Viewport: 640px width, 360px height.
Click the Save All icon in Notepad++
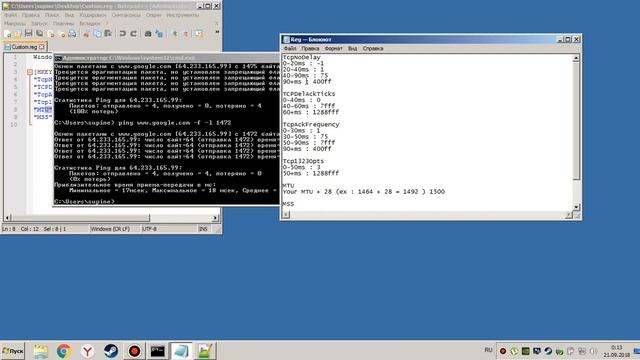click(40, 34)
